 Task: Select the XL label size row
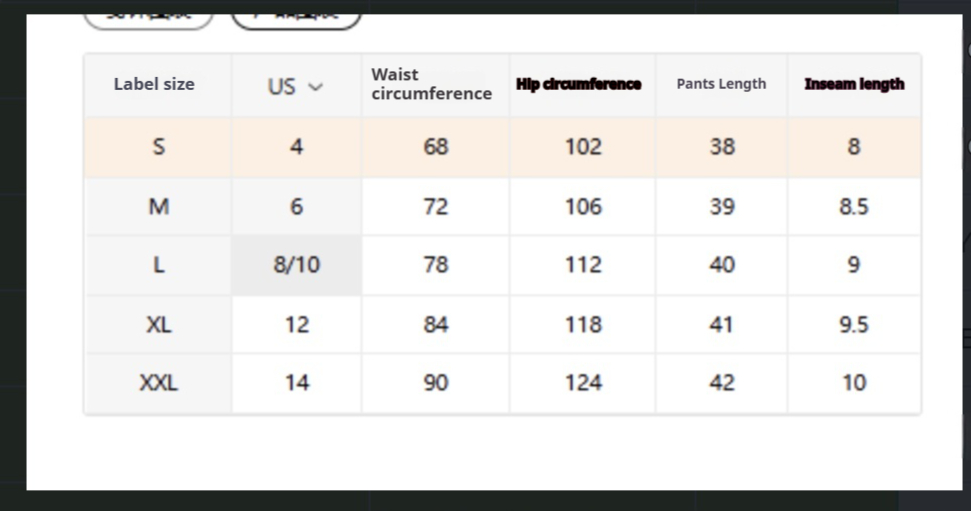158,324
